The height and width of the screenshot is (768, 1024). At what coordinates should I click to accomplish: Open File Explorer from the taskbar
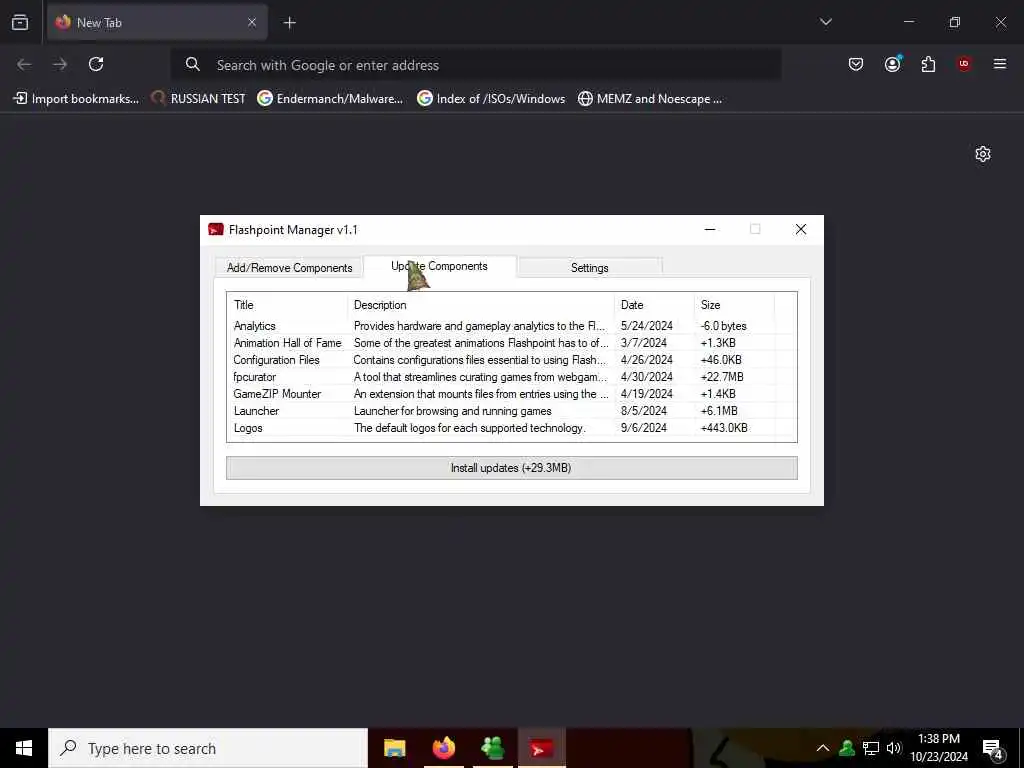[394, 748]
